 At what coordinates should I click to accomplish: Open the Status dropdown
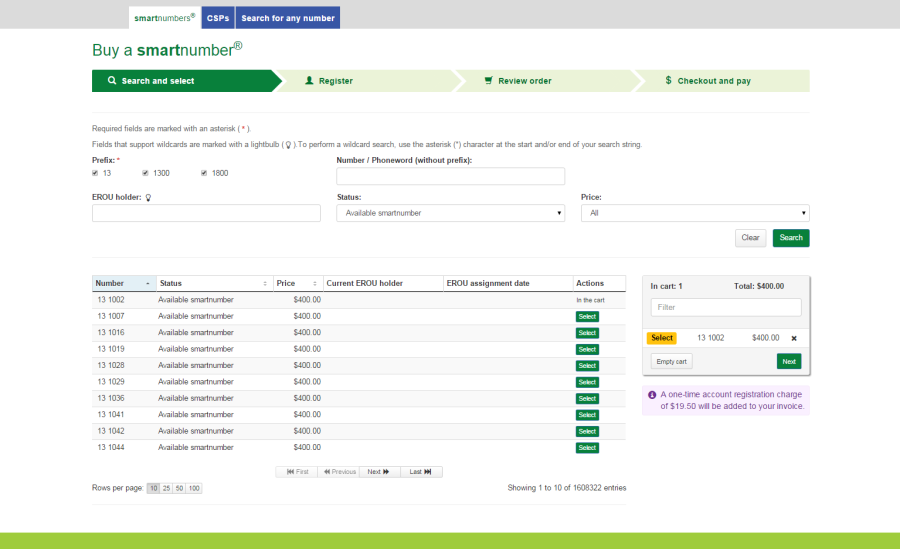(451, 213)
